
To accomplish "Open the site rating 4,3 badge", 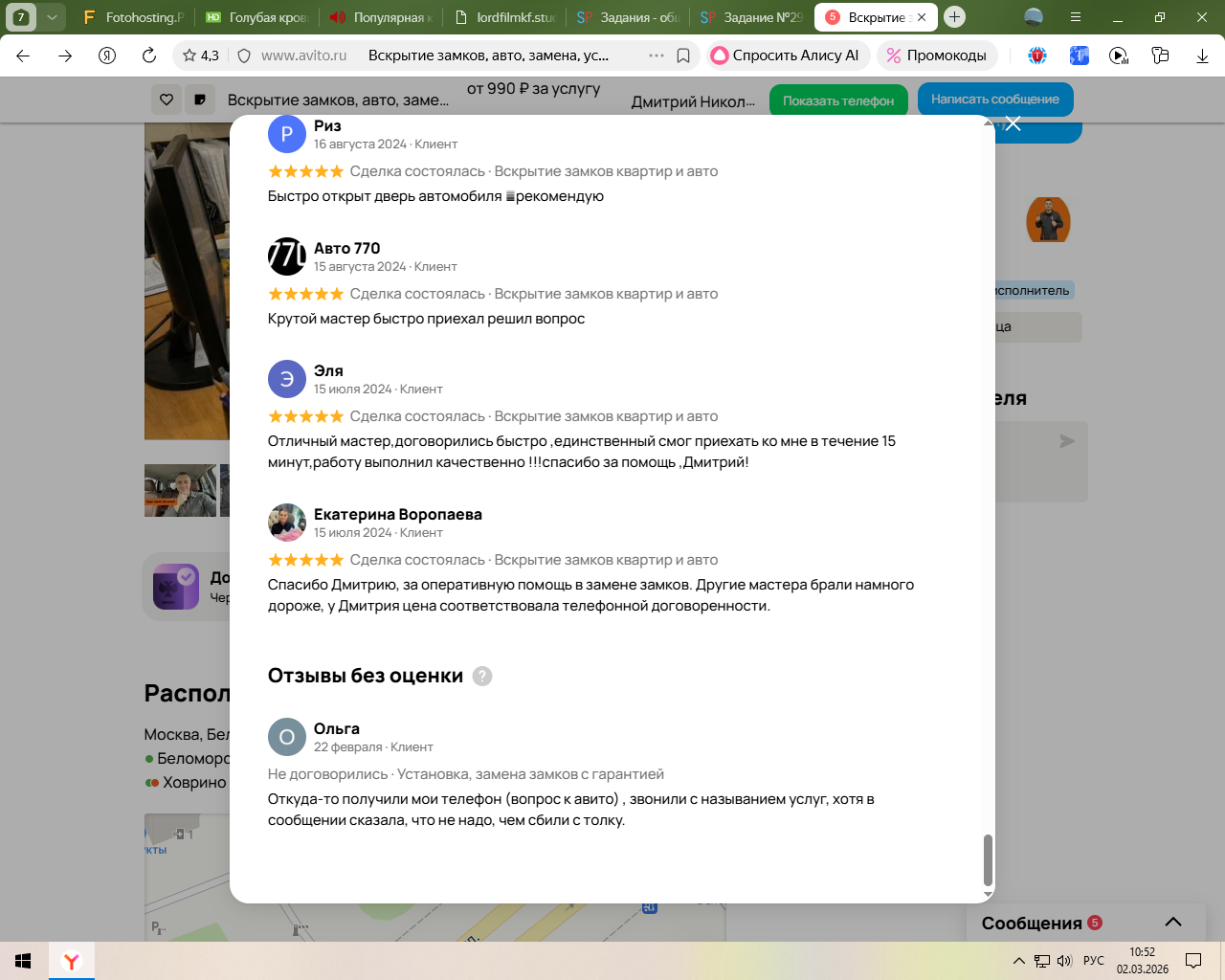I will coord(201,56).
